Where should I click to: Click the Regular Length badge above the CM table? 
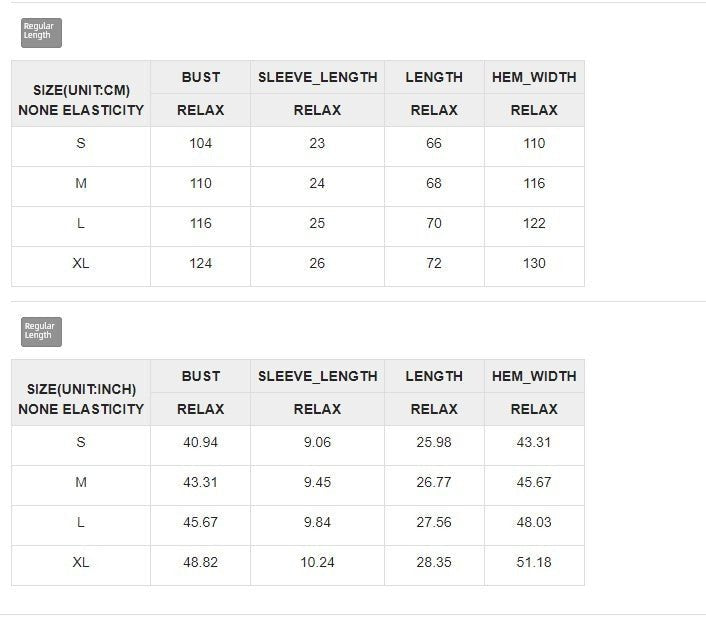point(41,33)
